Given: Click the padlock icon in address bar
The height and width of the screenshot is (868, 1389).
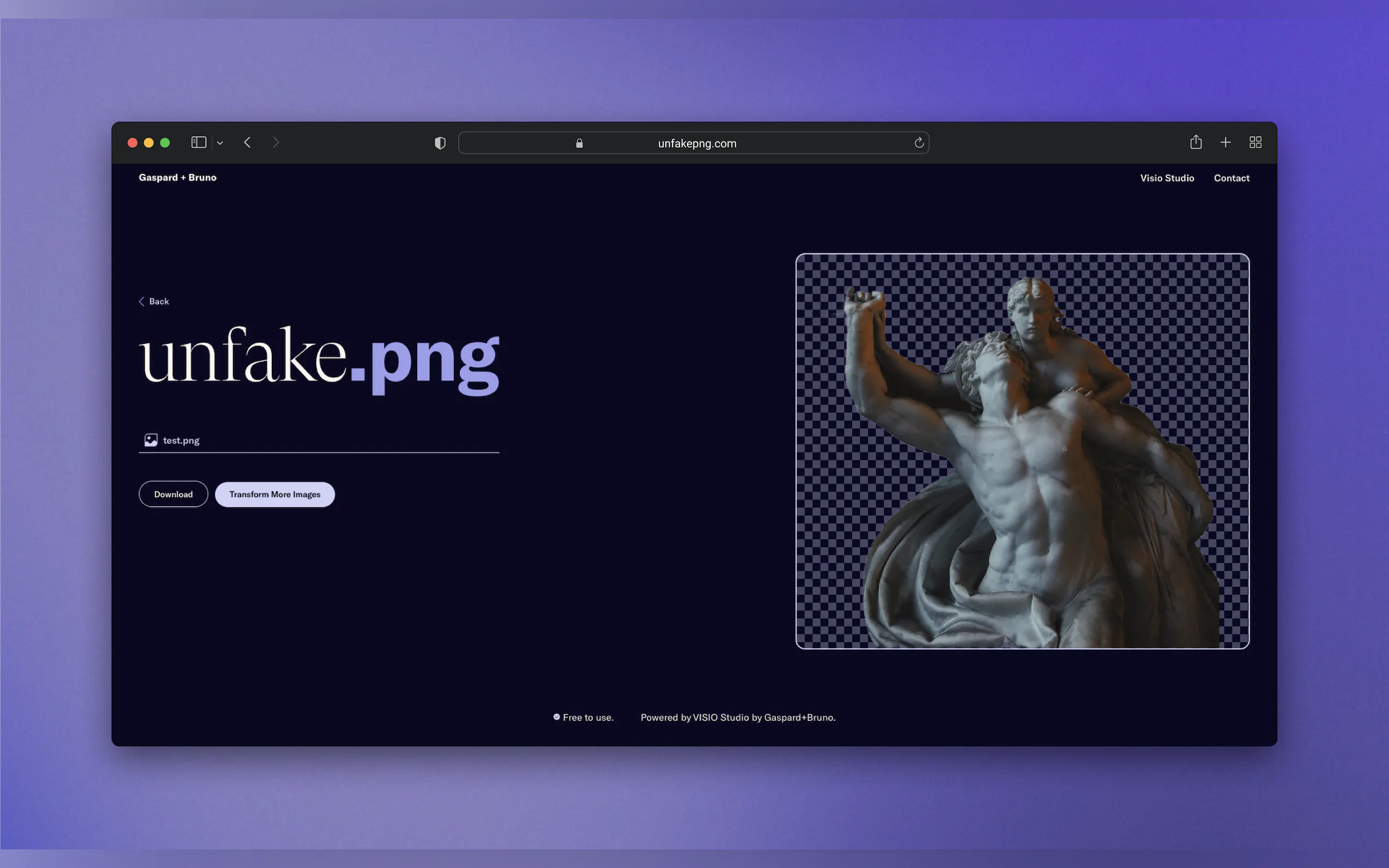Looking at the screenshot, I should [x=579, y=144].
